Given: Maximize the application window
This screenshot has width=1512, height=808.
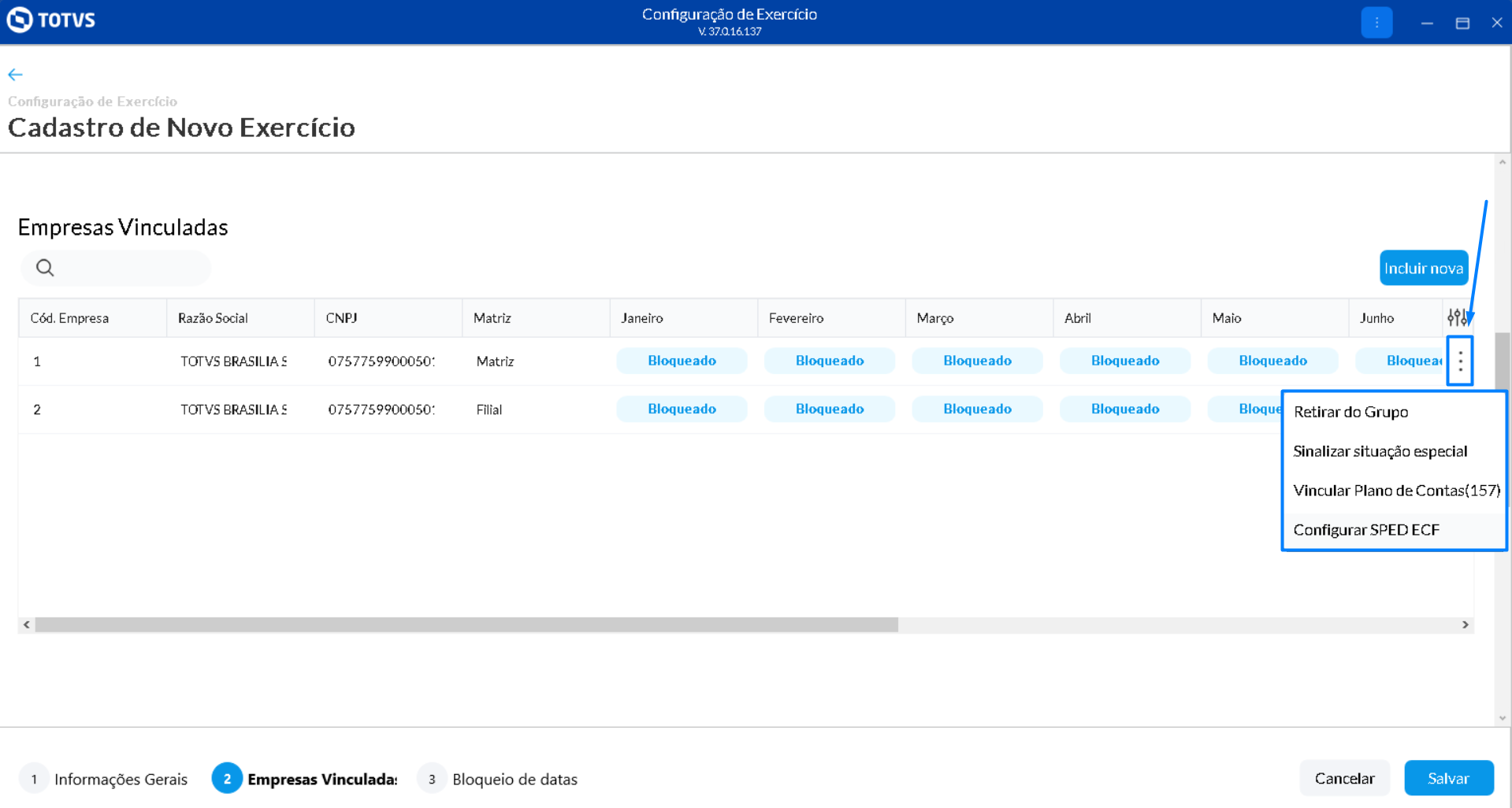Looking at the screenshot, I should [1462, 23].
